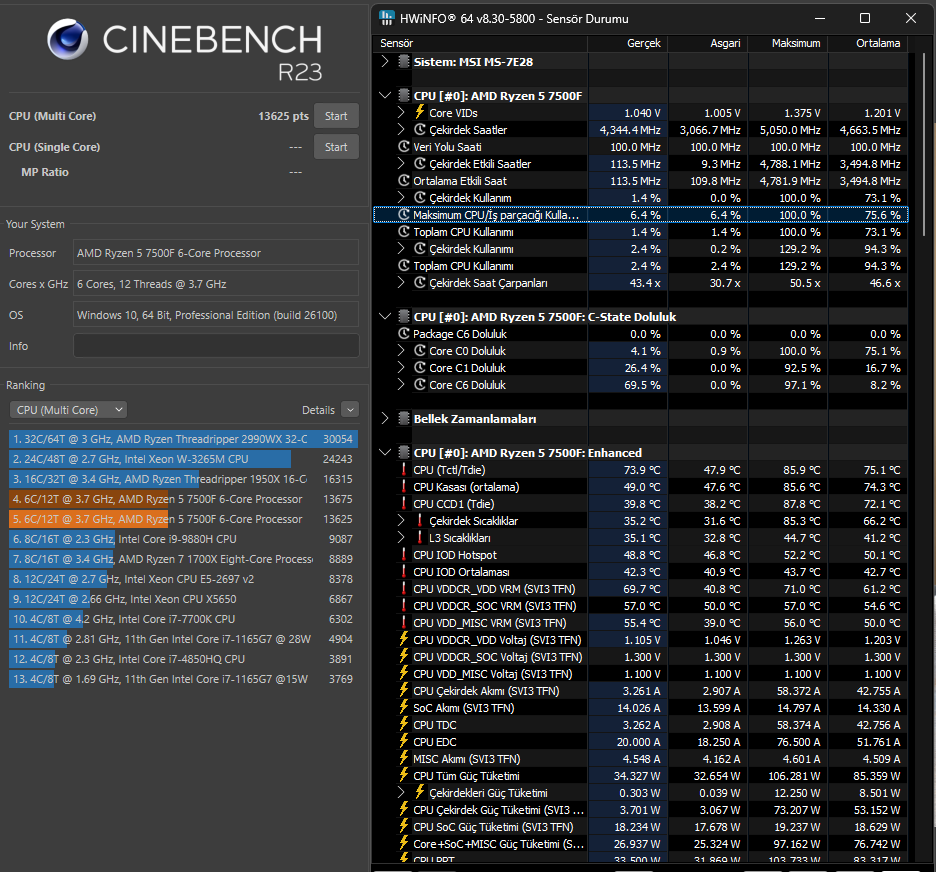Click the Maksimum column header

tap(787, 43)
